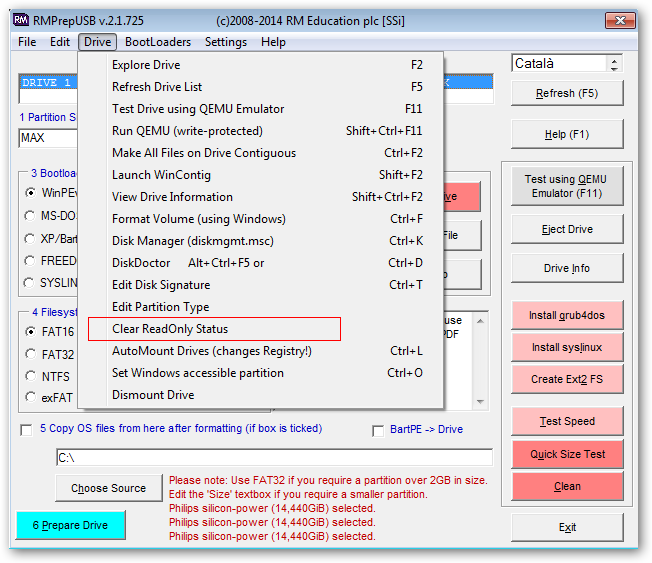Image resolution: width=652 pixels, height=563 pixels.
Task: Select the WinPE bootloader radio button
Action: 30,193
